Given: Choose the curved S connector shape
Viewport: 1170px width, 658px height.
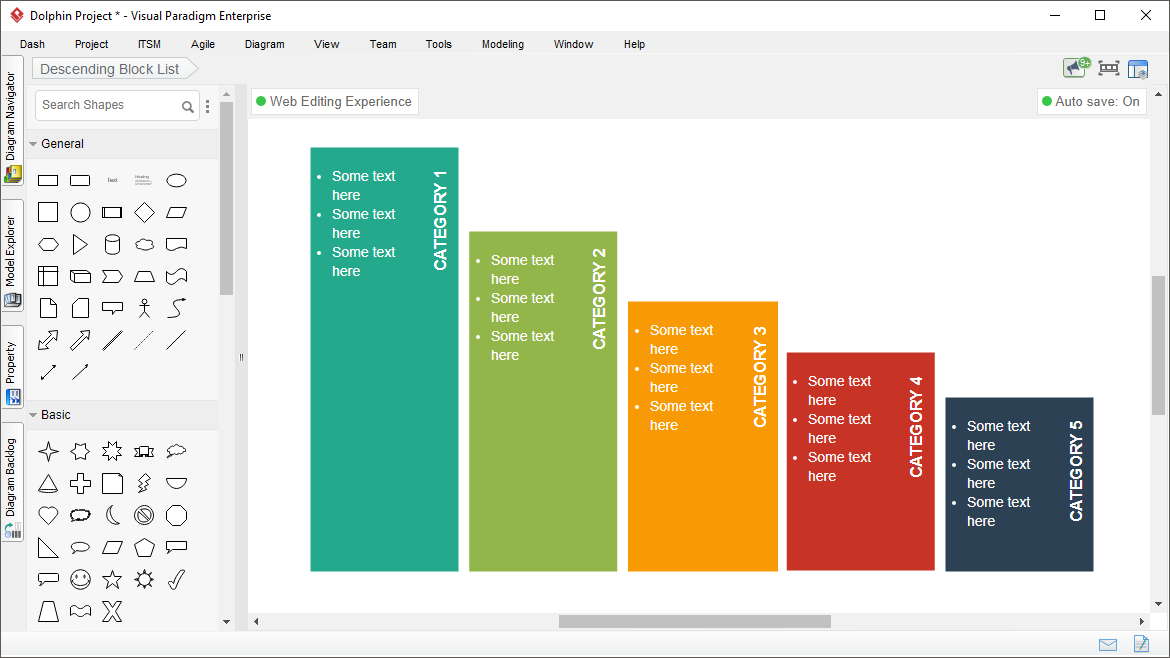Looking at the screenshot, I should [x=176, y=308].
